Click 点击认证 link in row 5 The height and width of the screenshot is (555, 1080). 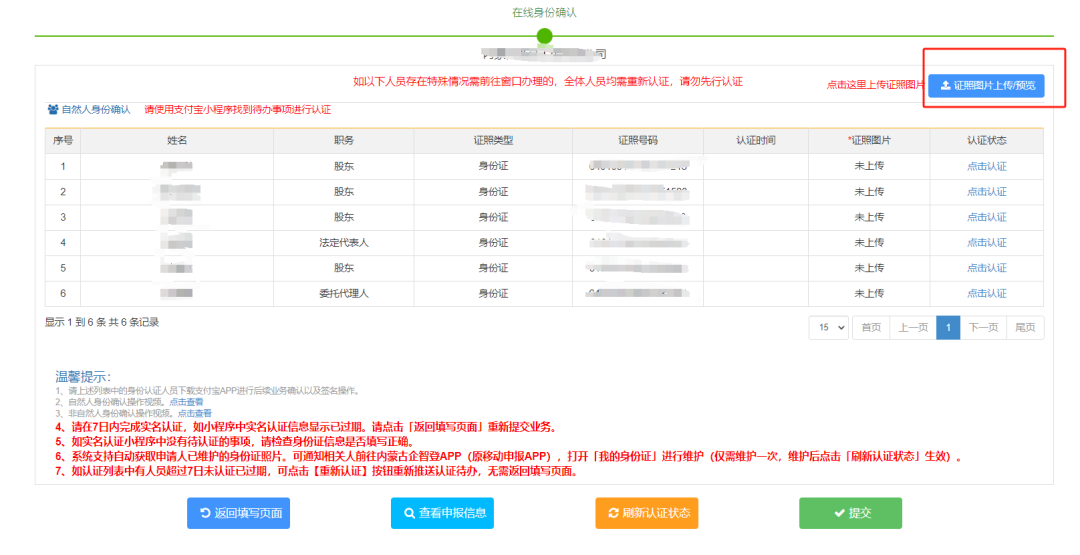[986, 268]
